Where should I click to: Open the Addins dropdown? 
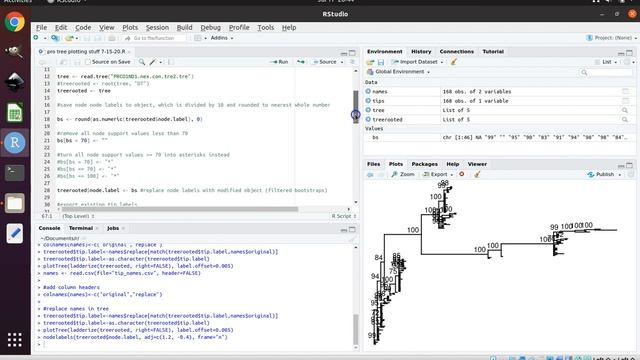[222, 38]
